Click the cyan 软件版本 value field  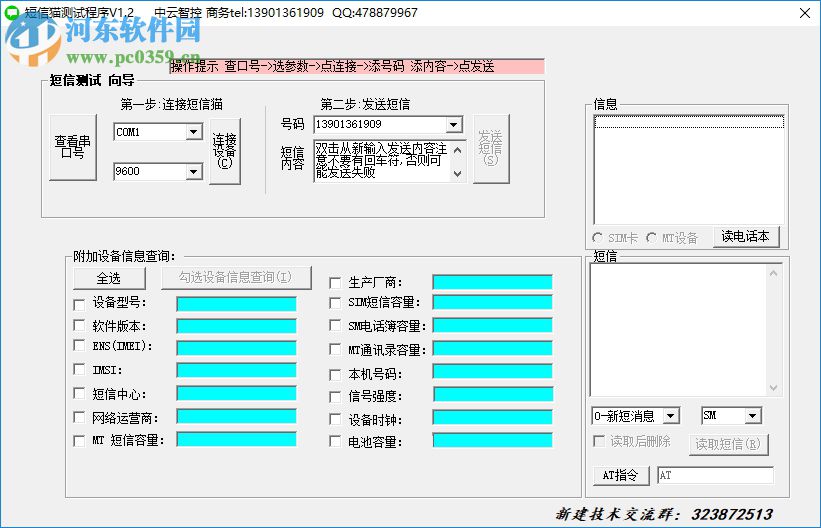click(237, 326)
